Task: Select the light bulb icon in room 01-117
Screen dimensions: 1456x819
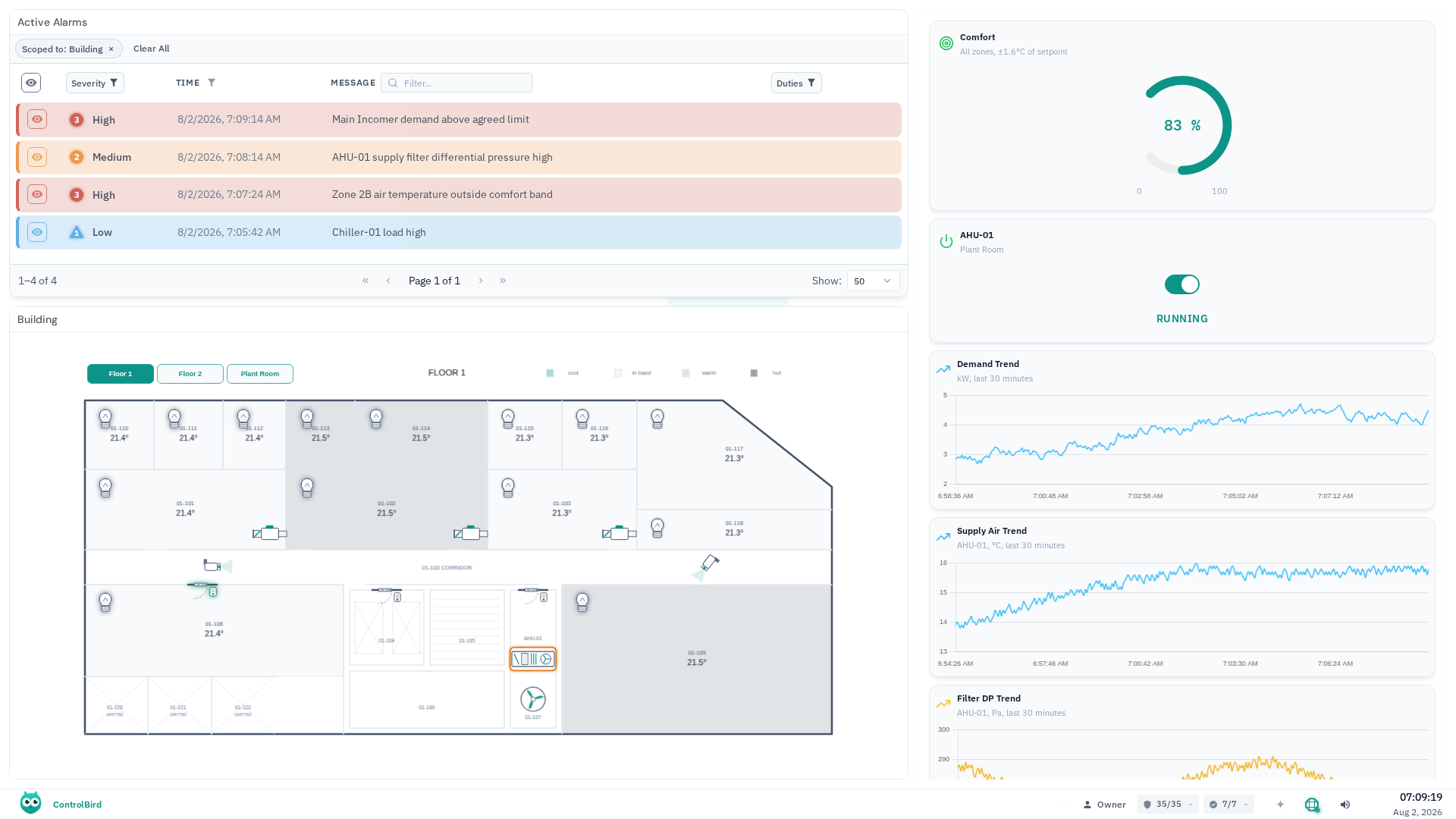Action: pyautogui.click(x=657, y=419)
